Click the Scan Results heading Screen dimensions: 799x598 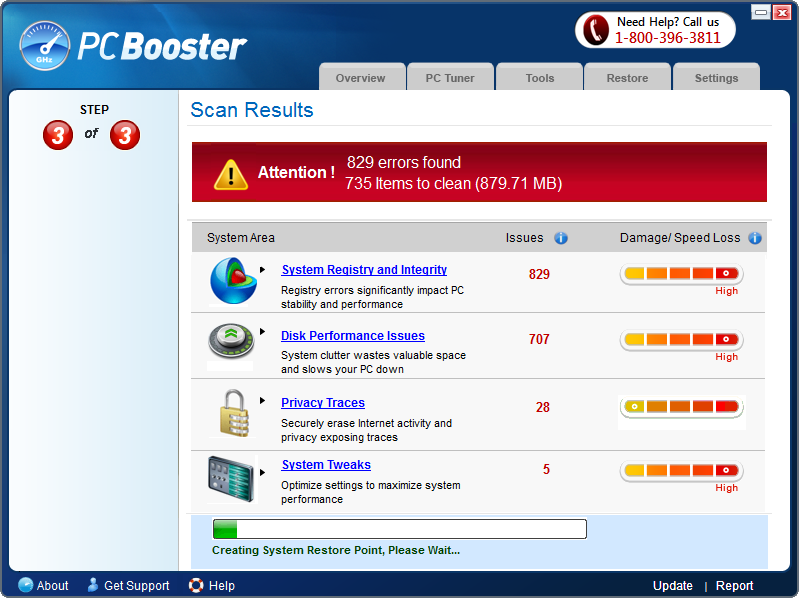[x=252, y=110]
